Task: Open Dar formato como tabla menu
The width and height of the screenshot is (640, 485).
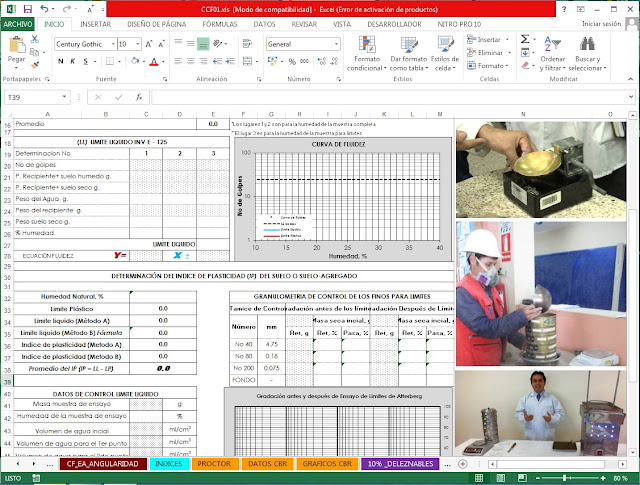Action: [409, 53]
